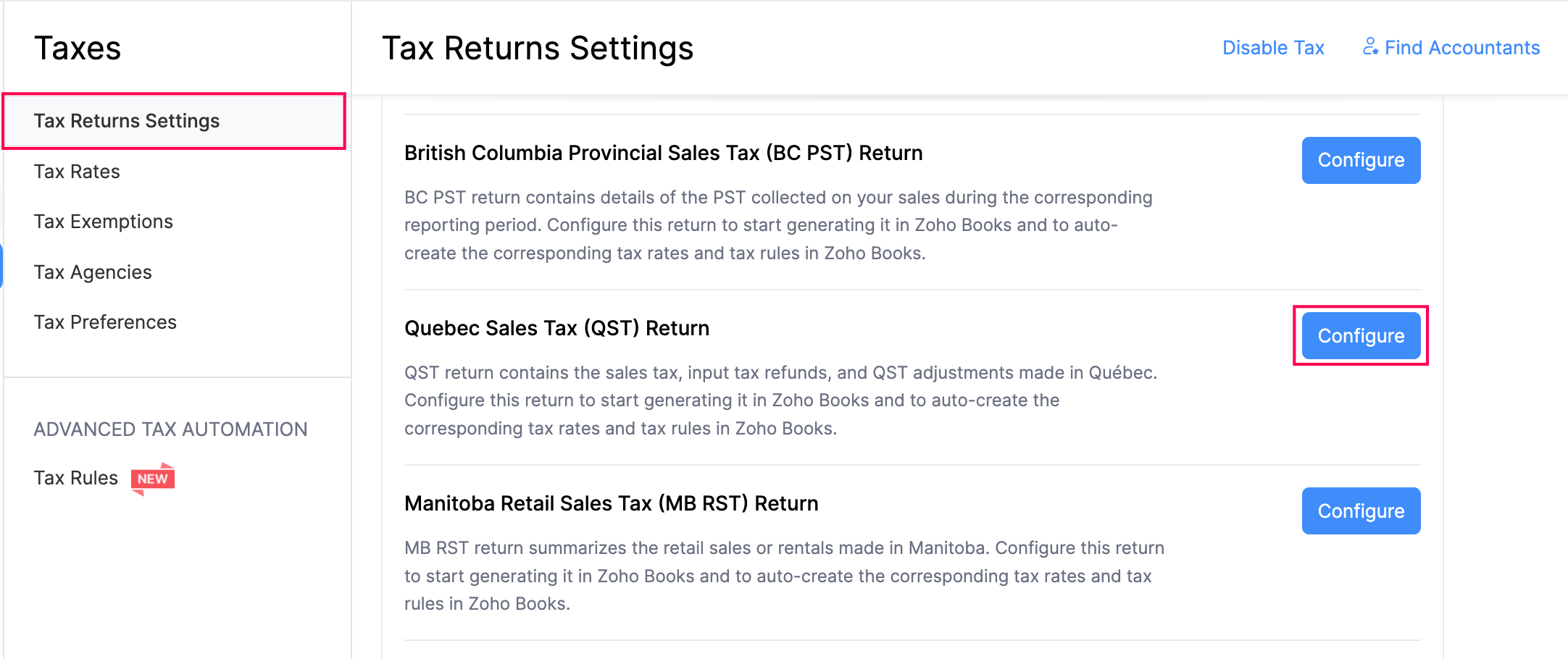Click the MB RST Return section heading
Viewport: 1568px width, 659px height.
[x=611, y=503]
